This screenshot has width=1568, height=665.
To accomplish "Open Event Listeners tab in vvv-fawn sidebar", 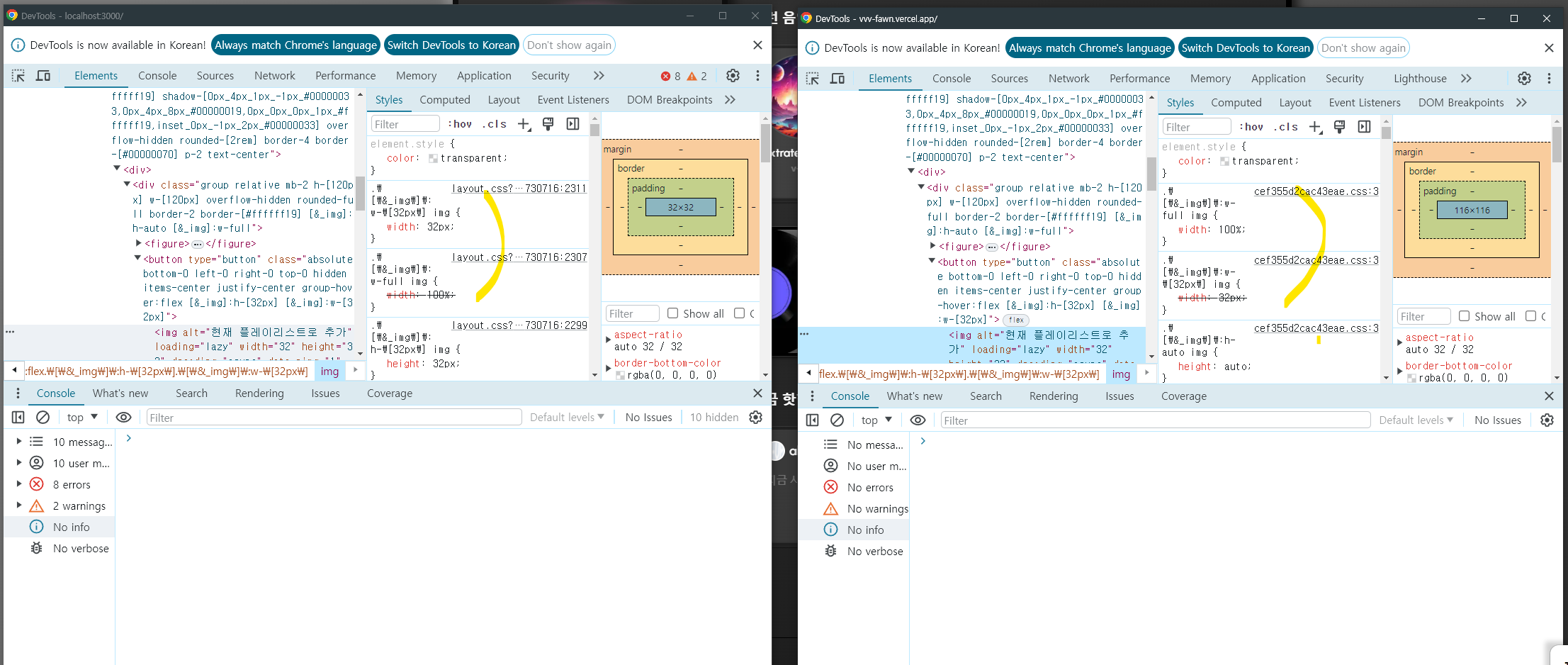I will click(x=1365, y=103).
